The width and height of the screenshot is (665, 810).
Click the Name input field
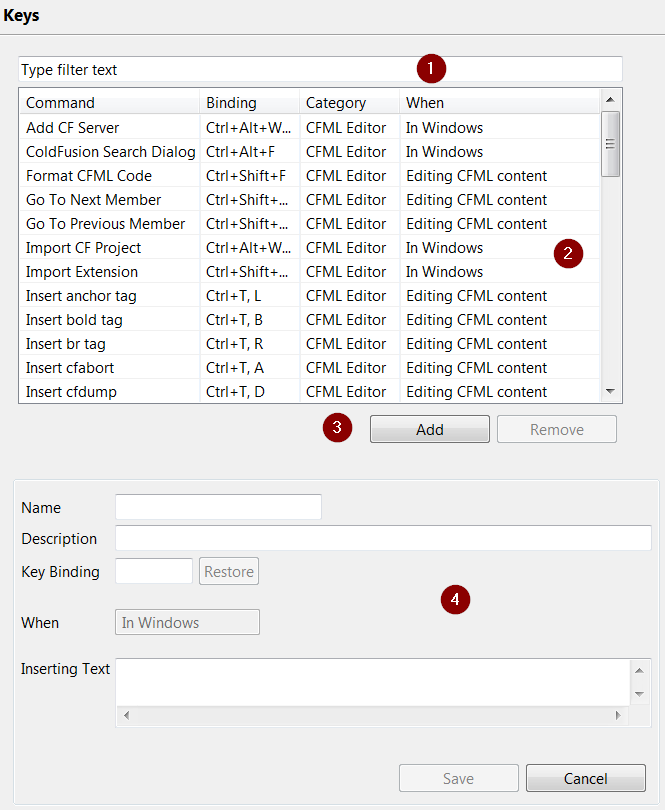pos(218,507)
